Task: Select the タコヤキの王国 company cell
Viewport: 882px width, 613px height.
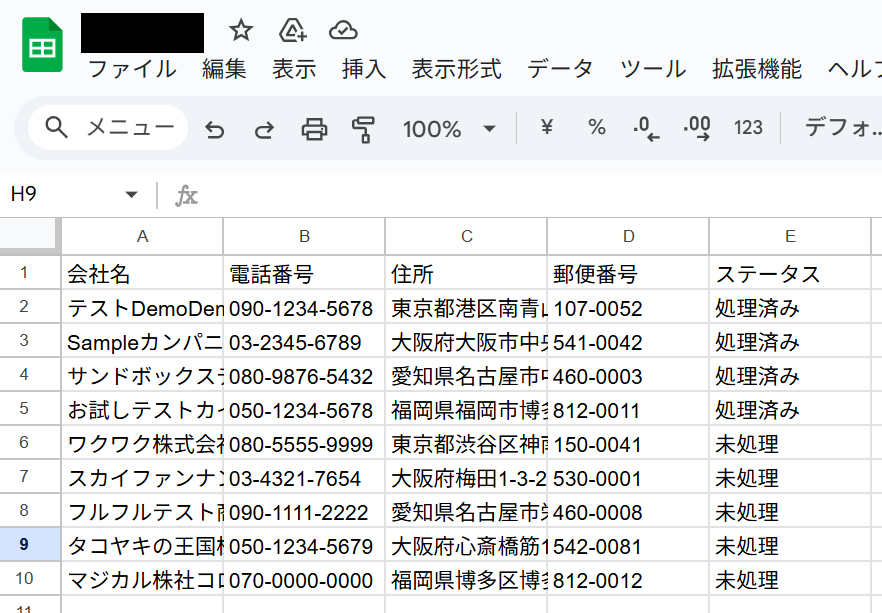Action: [x=142, y=545]
